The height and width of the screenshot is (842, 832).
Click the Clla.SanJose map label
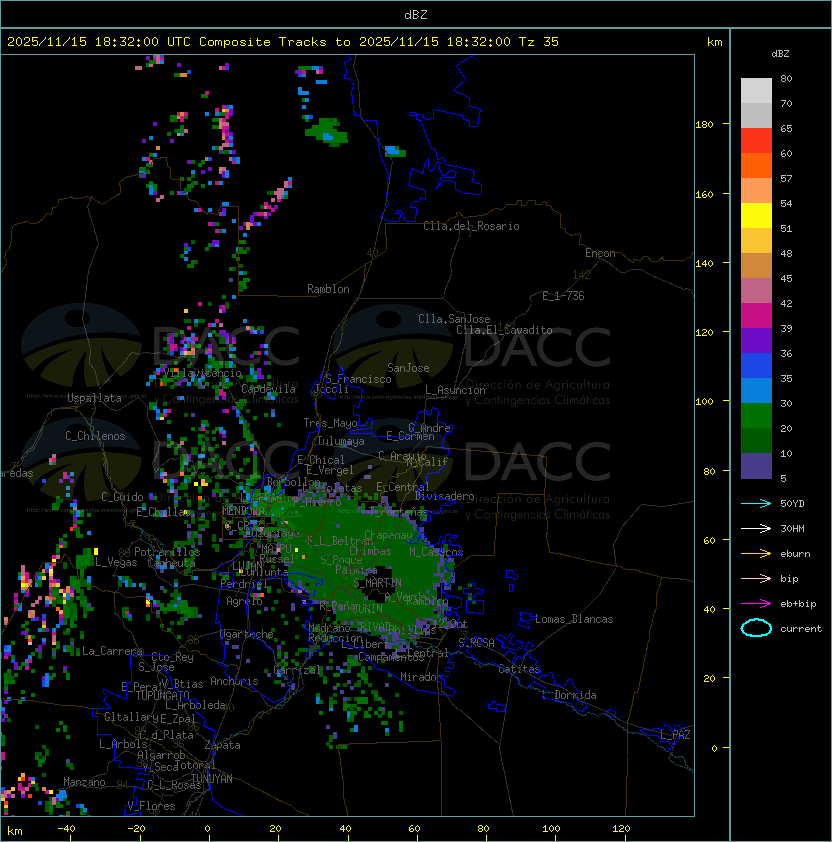[x=454, y=319]
